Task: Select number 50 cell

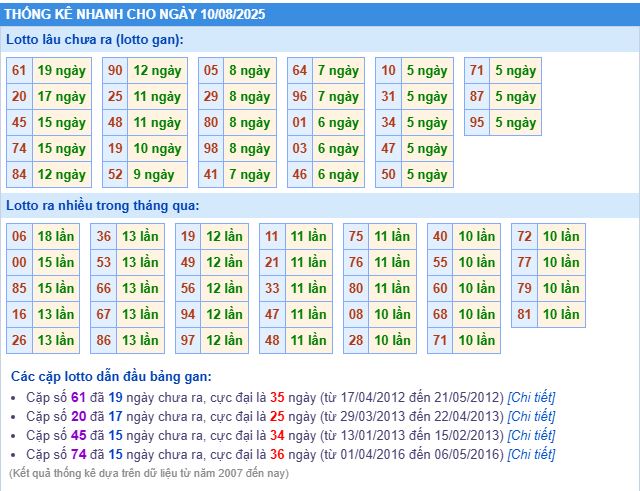Action: tap(389, 175)
